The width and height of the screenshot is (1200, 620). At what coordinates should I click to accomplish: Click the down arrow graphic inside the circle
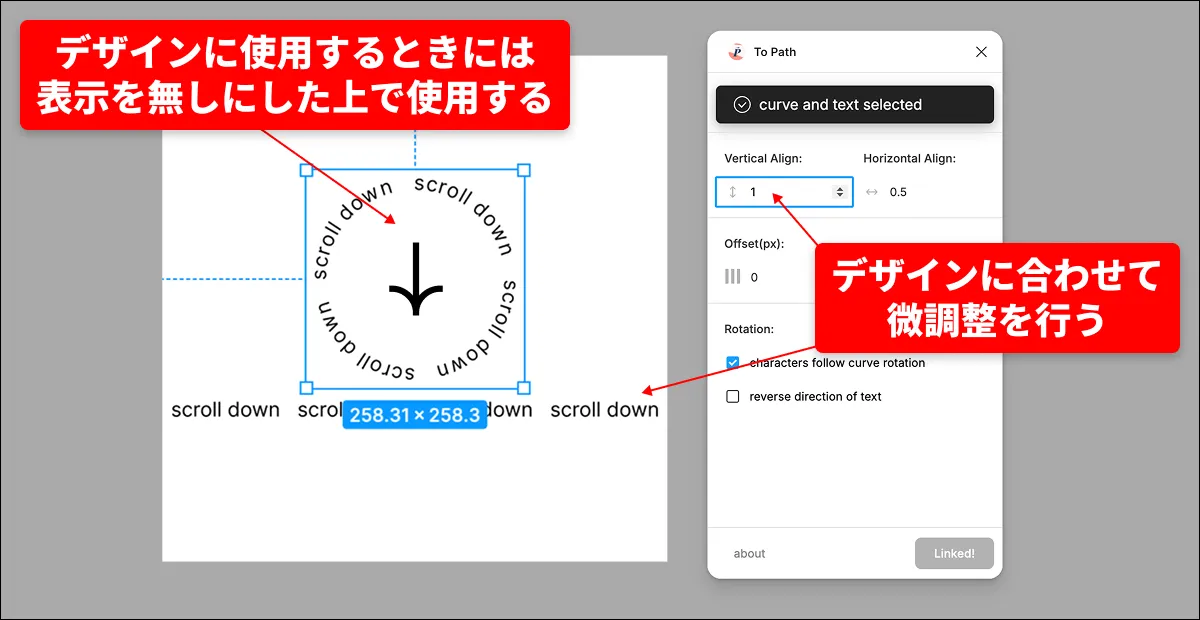(414, 285)
